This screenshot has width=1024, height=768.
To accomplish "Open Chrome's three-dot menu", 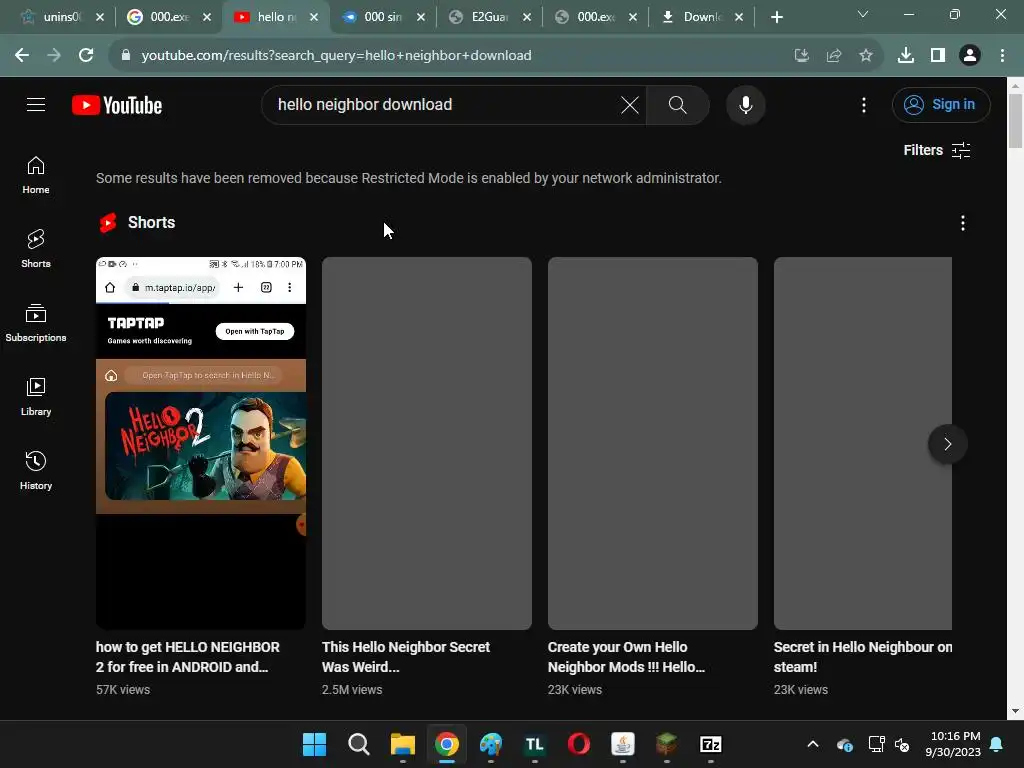I will tap(1002, 56).
